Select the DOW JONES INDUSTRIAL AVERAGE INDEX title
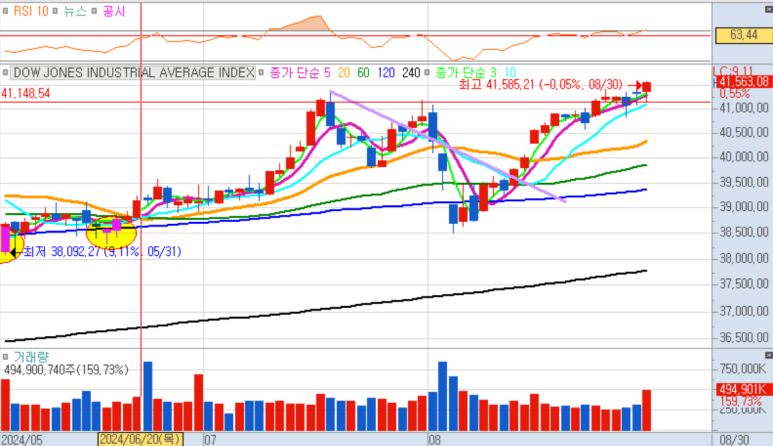This screenshot has height=446, width=773. coord(134,72)
